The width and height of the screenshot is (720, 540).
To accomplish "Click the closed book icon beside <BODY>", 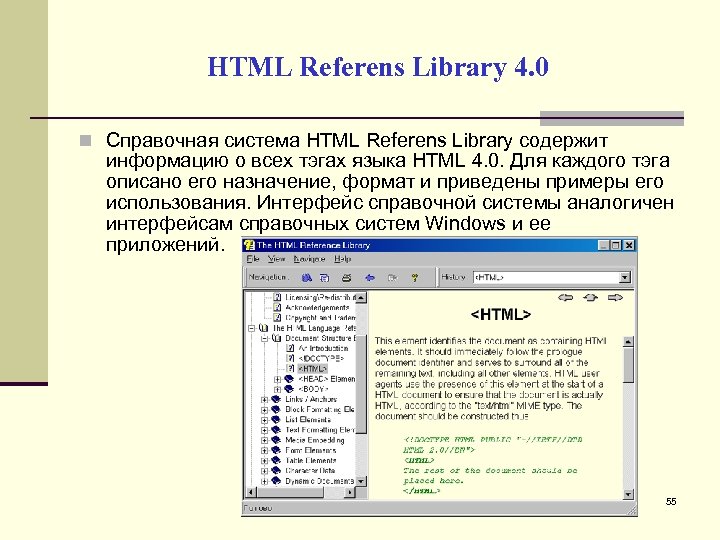I will (289, 389).
